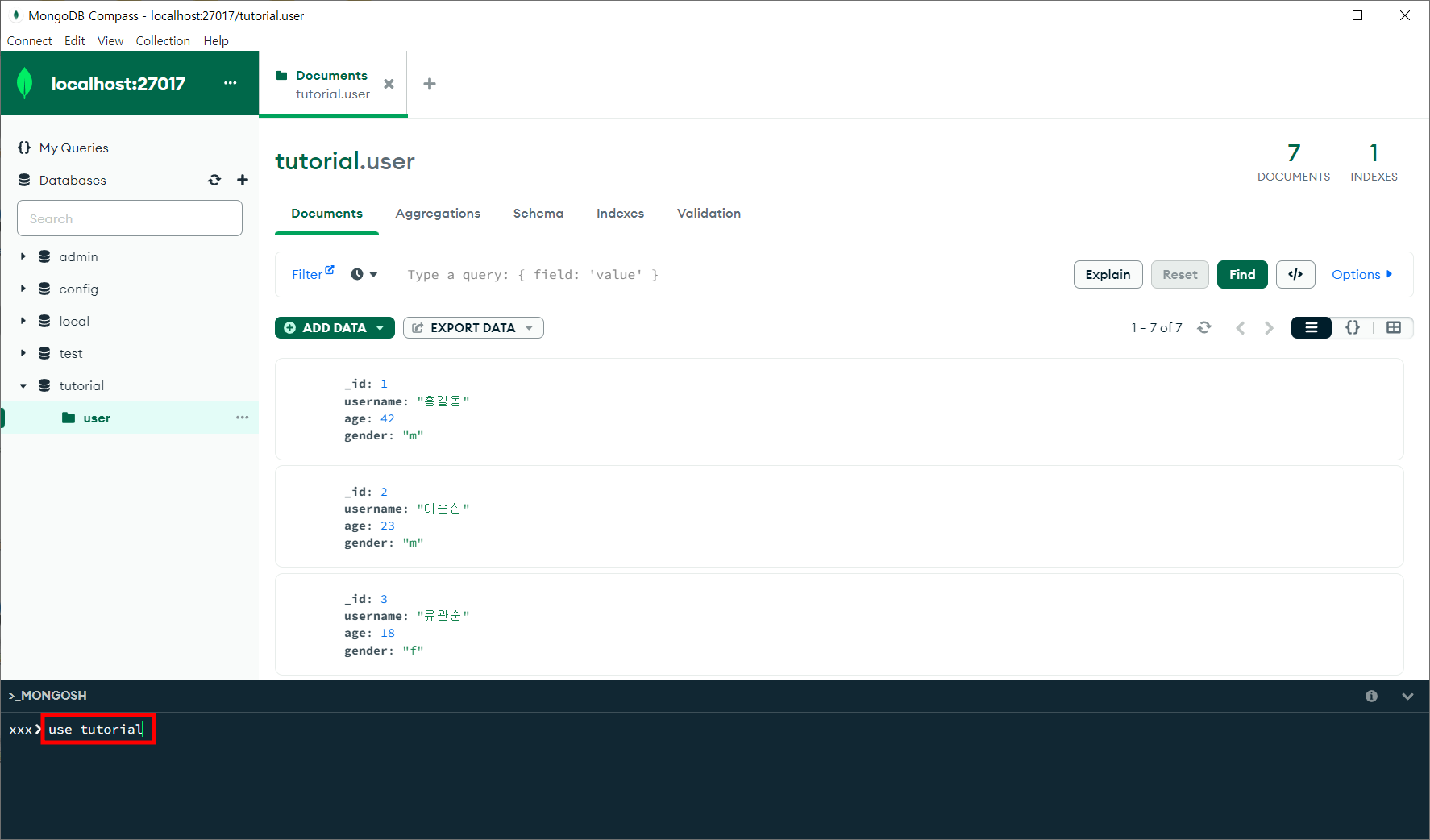Collapse the tutorial database
The width and height of the screenshot is (1430, 840).
(23, 385)
